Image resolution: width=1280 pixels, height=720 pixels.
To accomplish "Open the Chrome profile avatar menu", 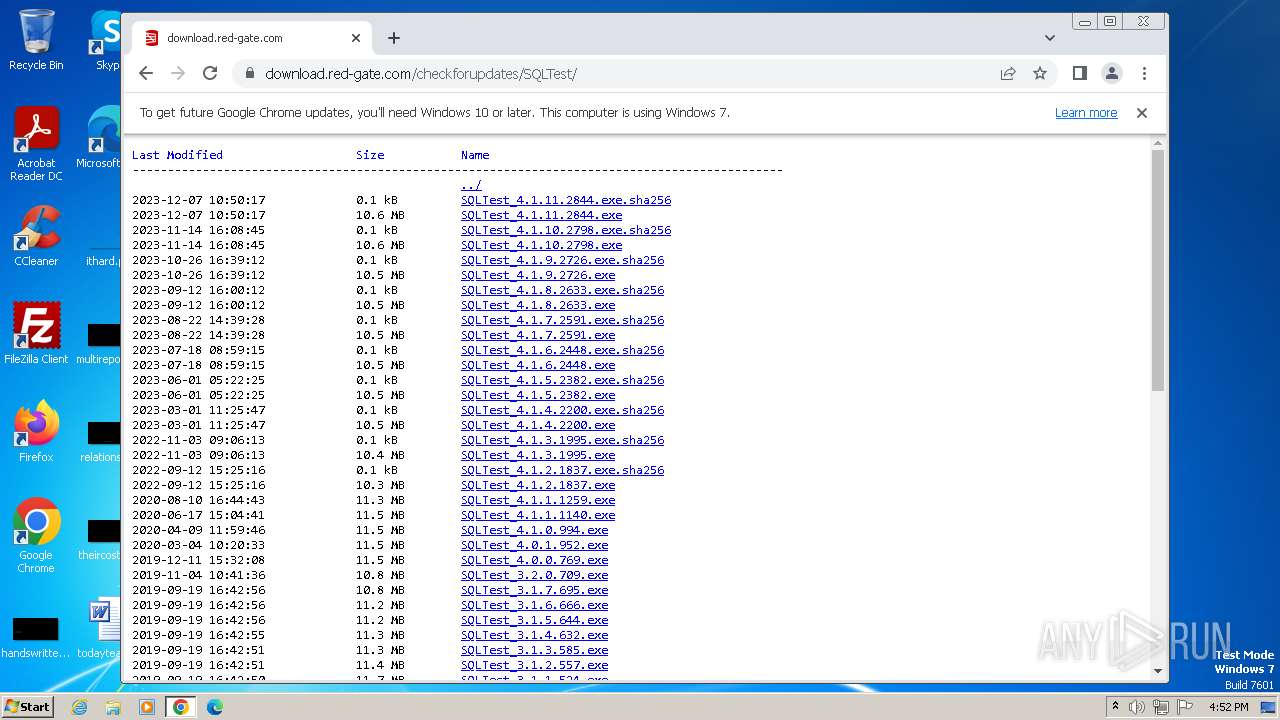I will [x=1111, y=73].
